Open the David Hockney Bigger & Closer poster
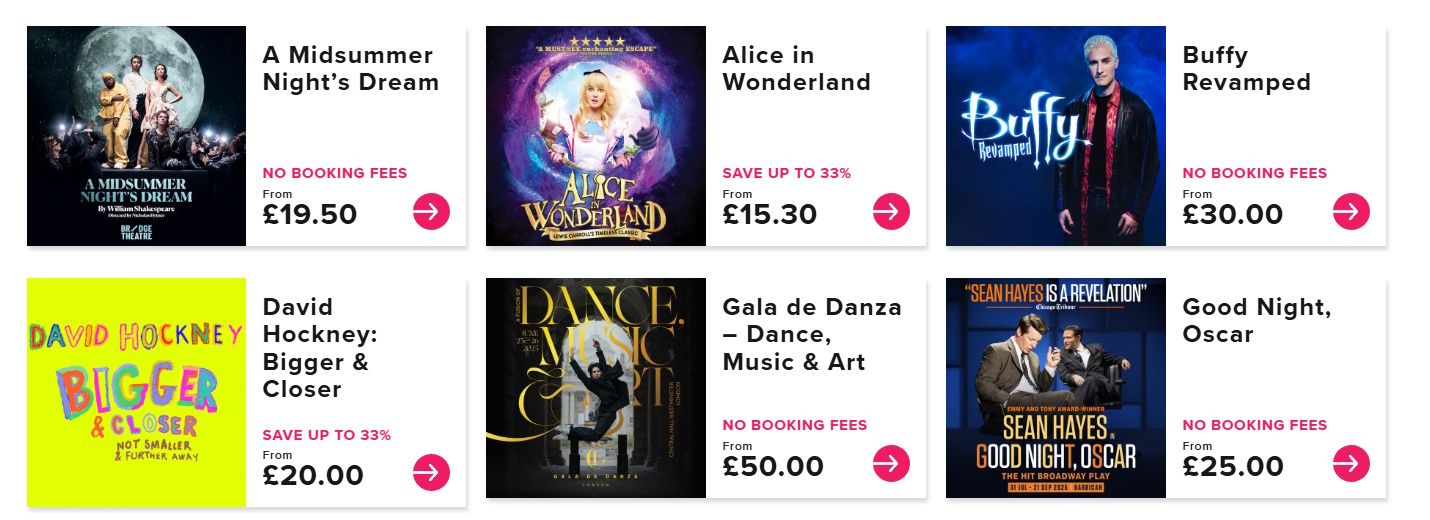1430x520 pixels. tap(136, 392)
